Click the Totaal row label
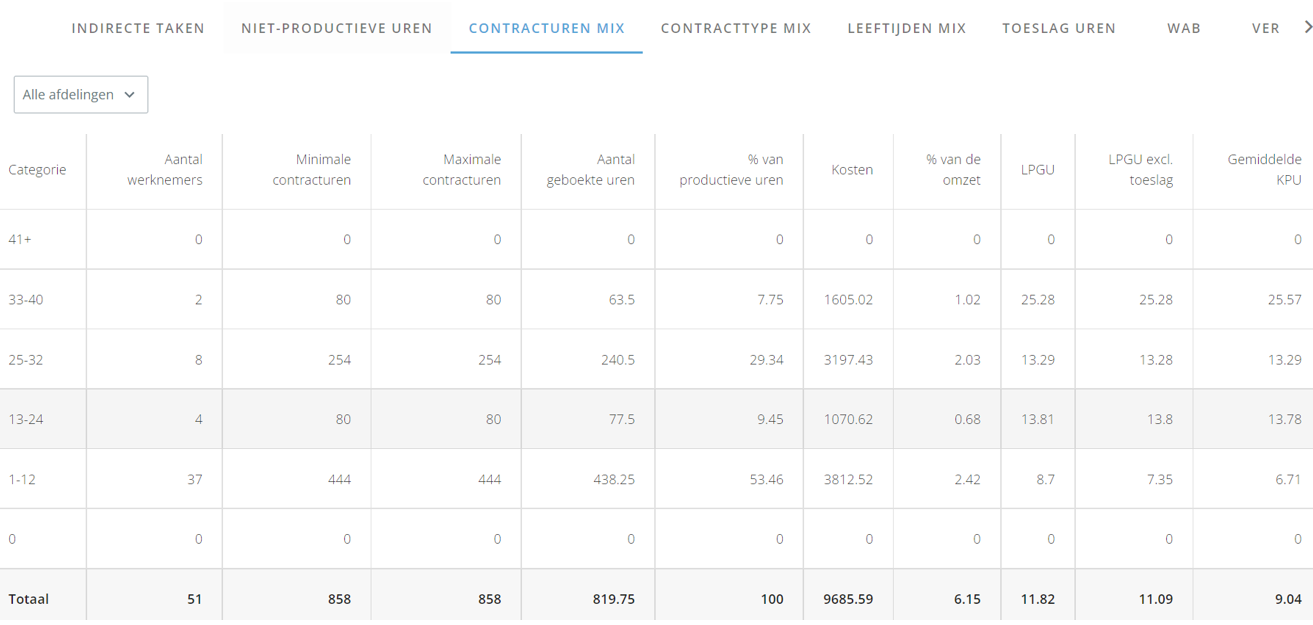 (x=29, y=599)
